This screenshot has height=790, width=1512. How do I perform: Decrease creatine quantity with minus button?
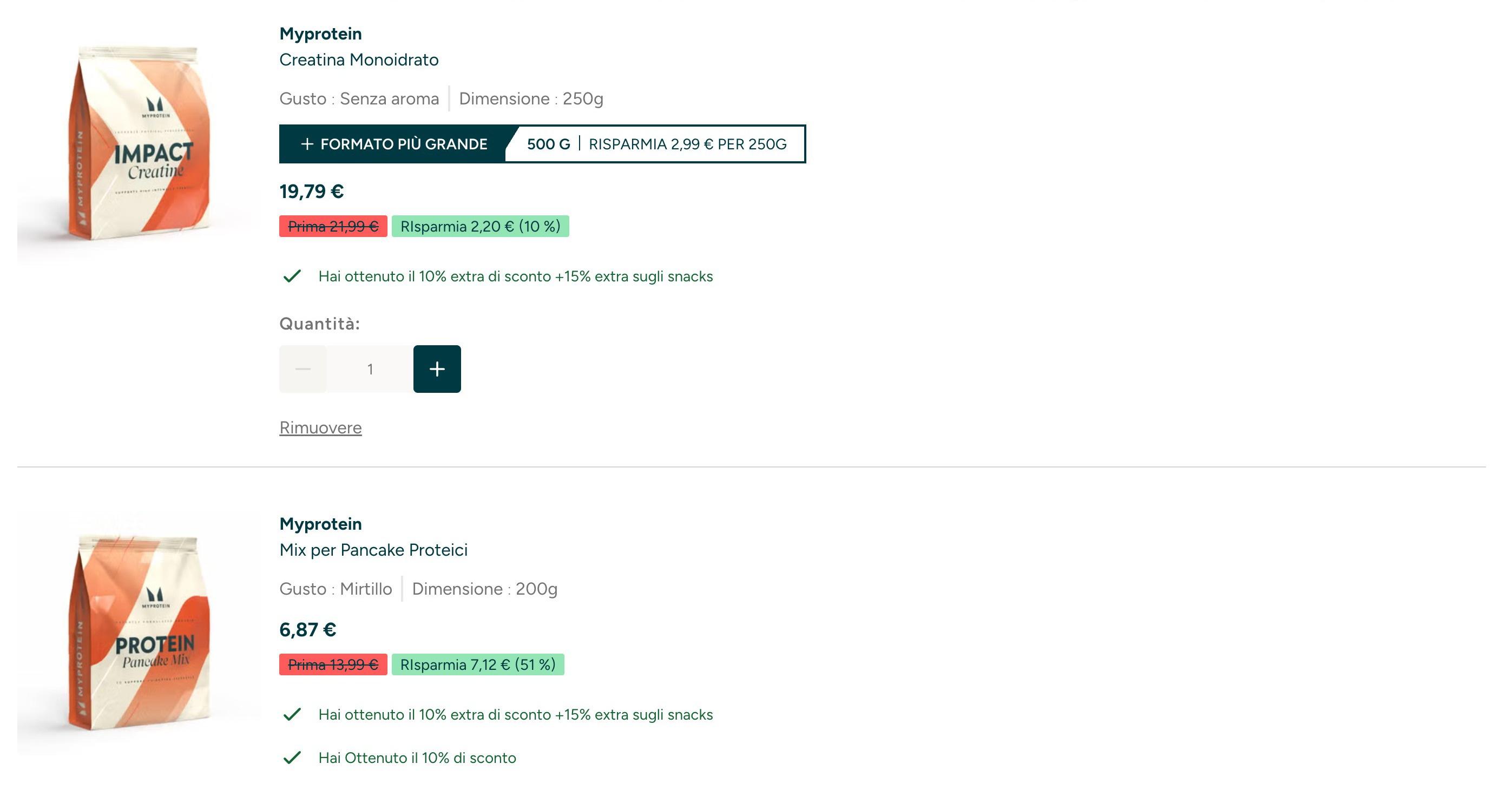pos(303,368)
